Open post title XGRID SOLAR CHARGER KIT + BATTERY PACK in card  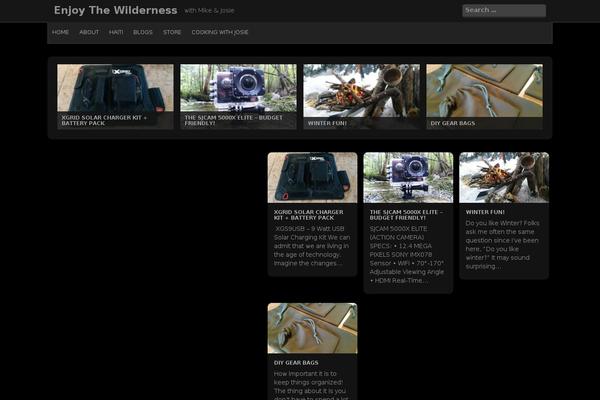point(308,215)
